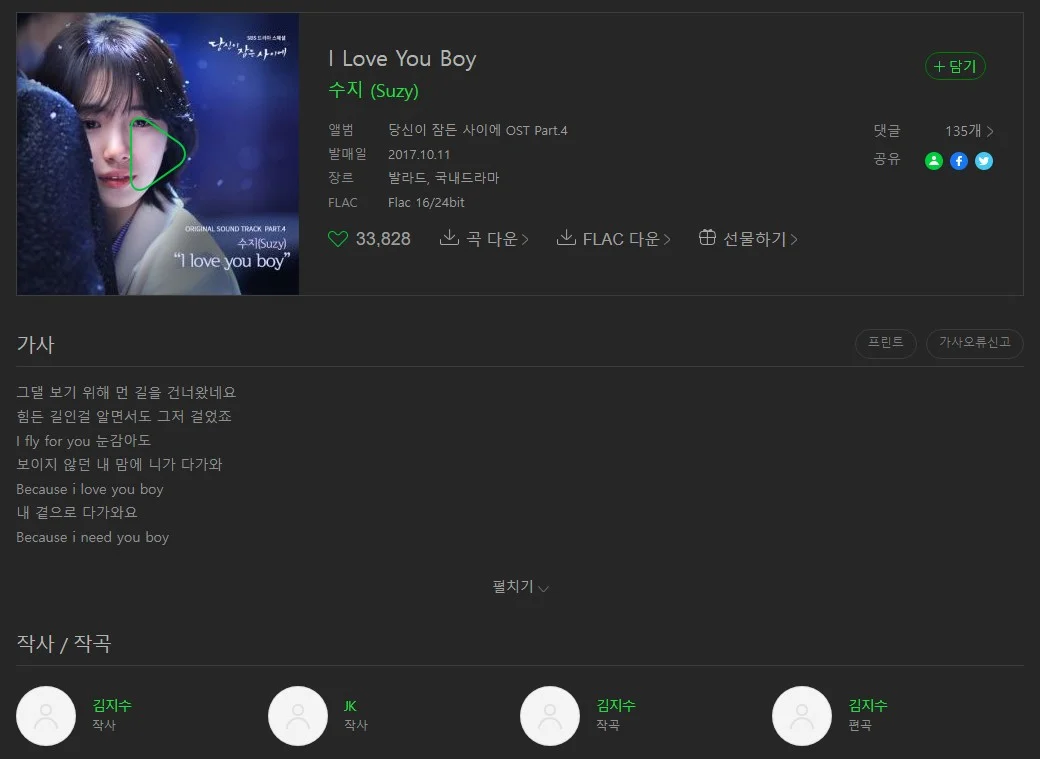The width and height of the screenshot is (1040, 759).
Task: Add song with the +담기 button
Action: (x=955, y=66)
